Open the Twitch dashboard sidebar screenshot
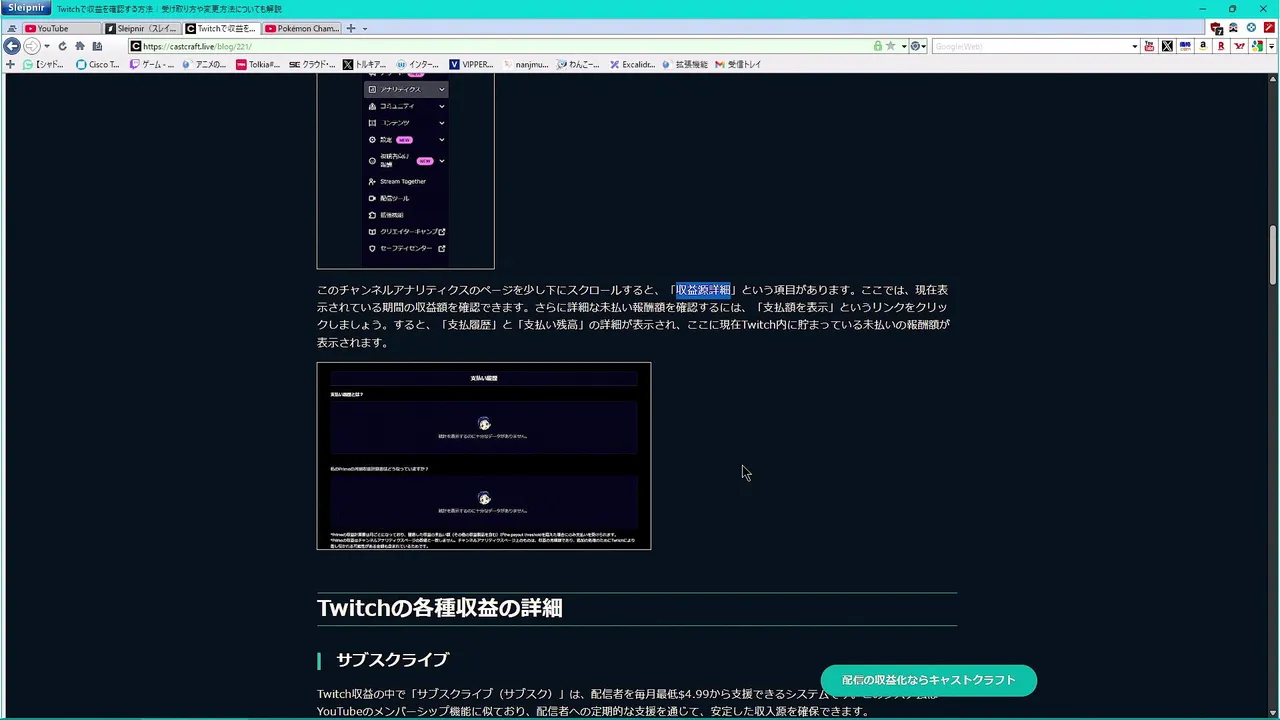 (405, 171)
